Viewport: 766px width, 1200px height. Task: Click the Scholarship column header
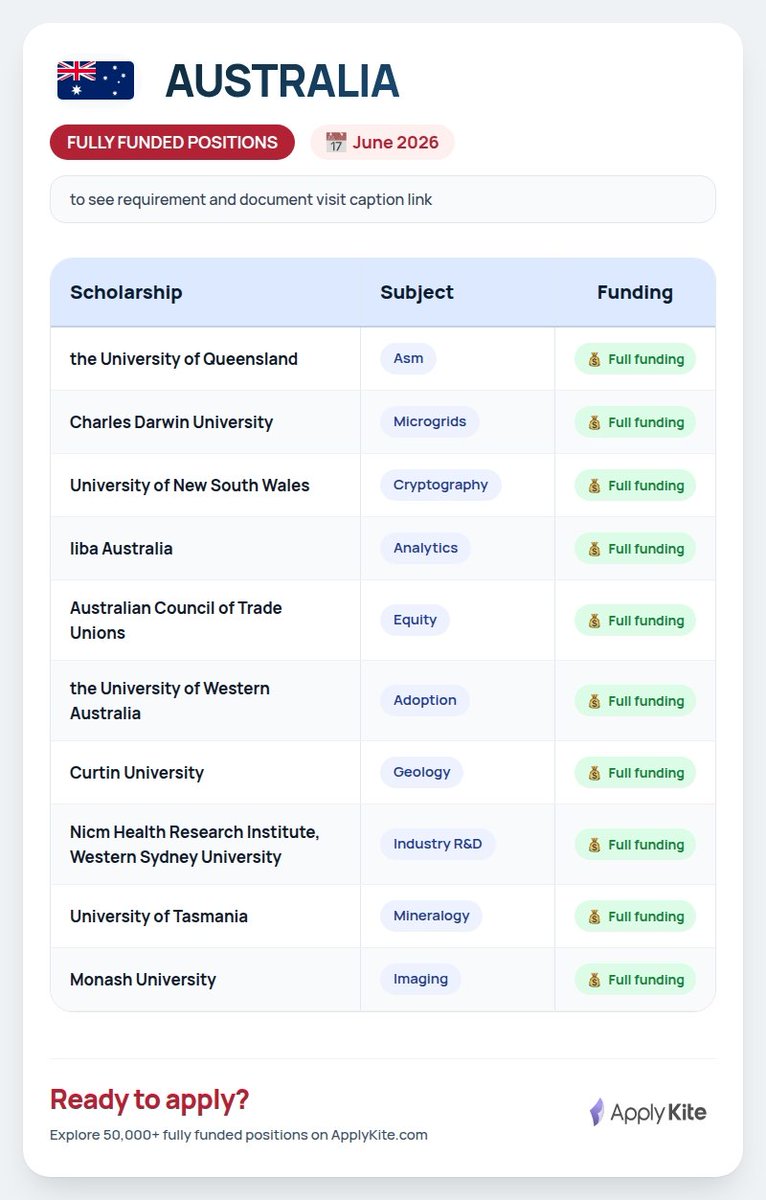pyautogui.click(x=126, y=292)
